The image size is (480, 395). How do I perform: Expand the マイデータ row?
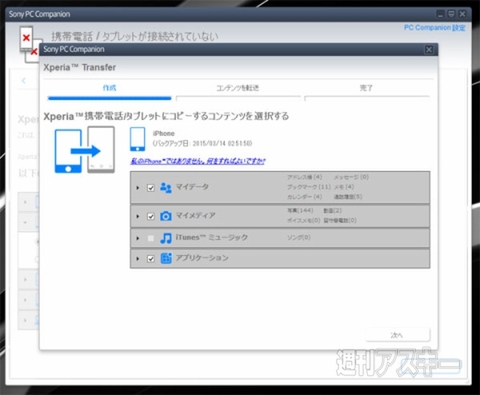[x=138, y=188]
